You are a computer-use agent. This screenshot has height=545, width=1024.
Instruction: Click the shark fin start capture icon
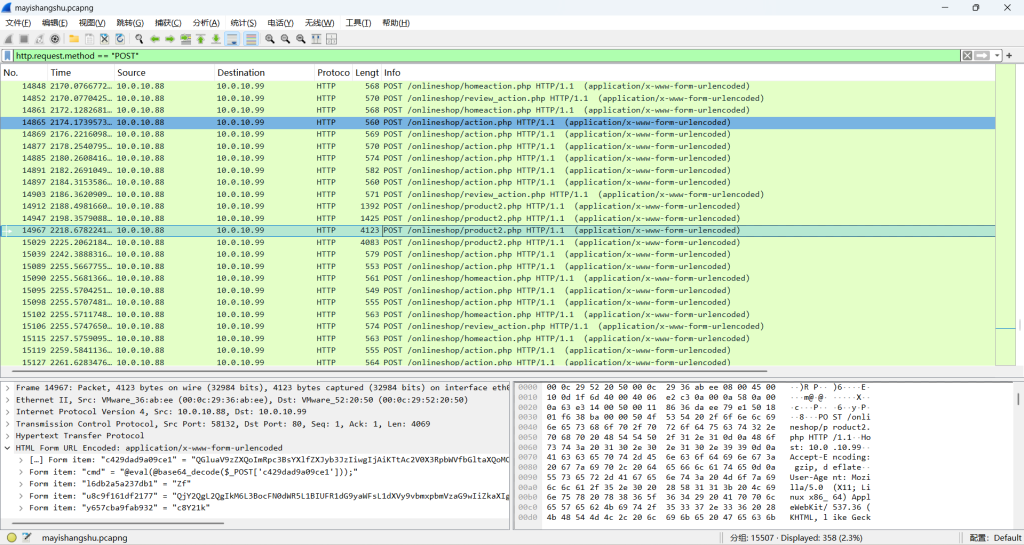click(9, 39)
